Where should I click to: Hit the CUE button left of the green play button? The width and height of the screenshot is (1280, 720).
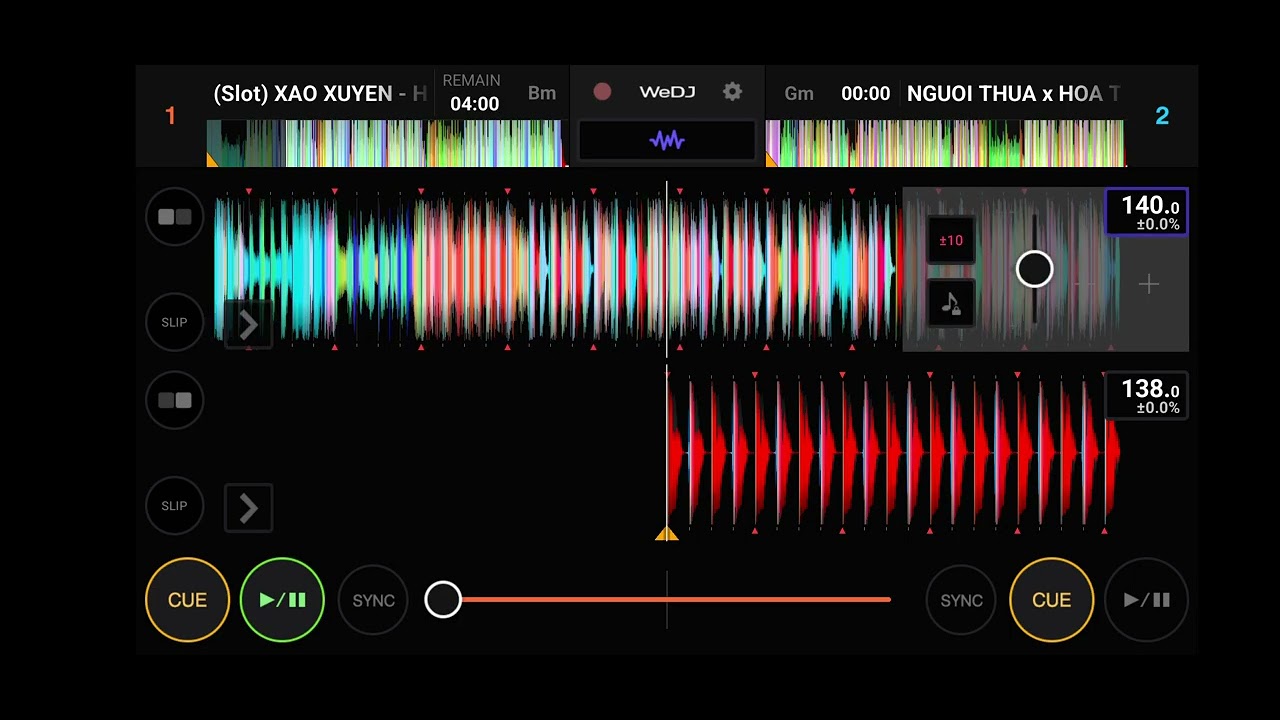pyautogui.click(x=187, y=600)
